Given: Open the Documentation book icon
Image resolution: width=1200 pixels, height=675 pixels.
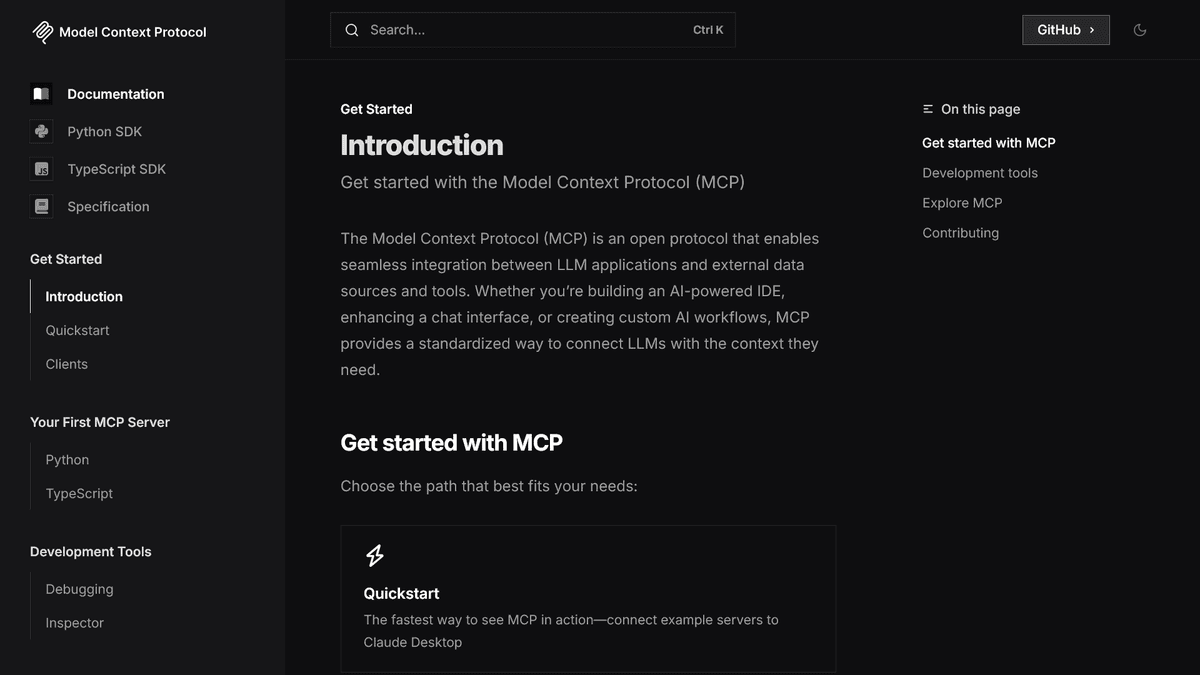Looking at the screenshot, I should point(41,94).
